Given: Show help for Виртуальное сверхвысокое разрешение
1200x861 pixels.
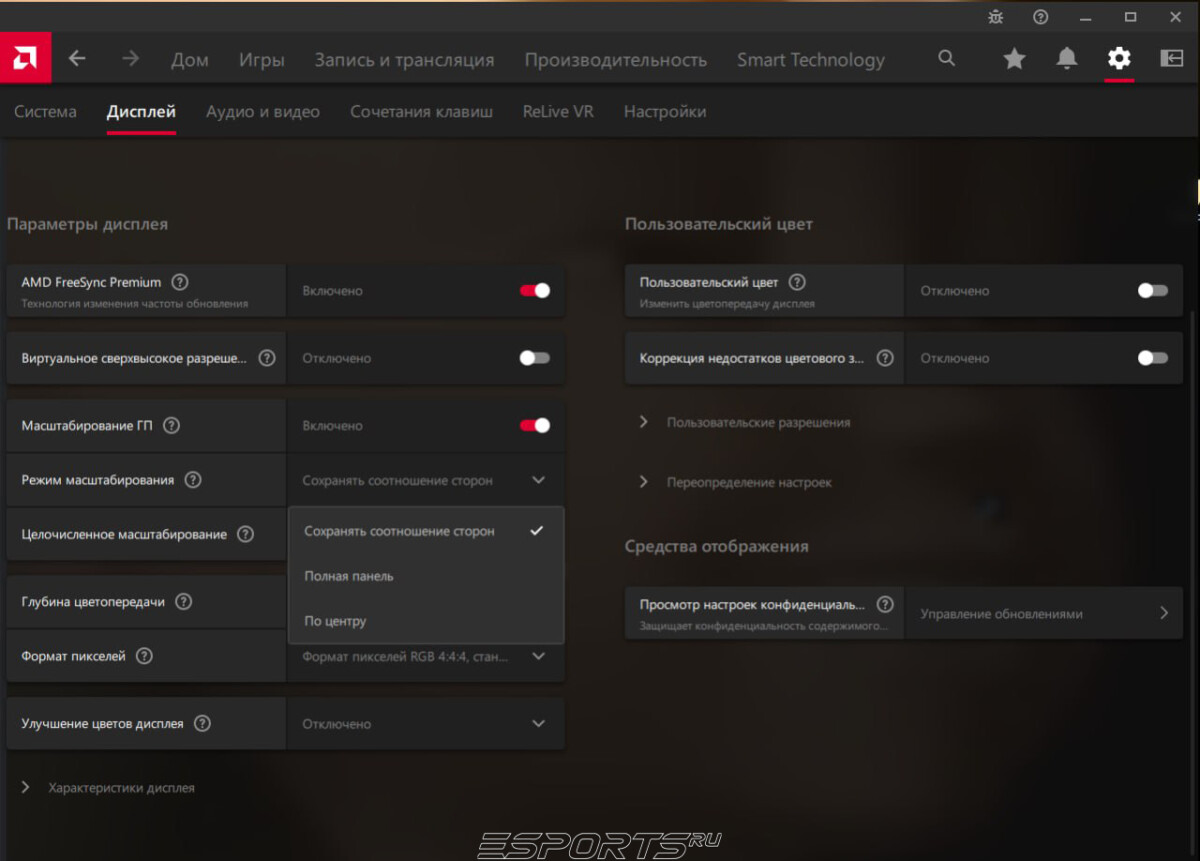Looking at the screenshot, I should [x=267, y=358].
